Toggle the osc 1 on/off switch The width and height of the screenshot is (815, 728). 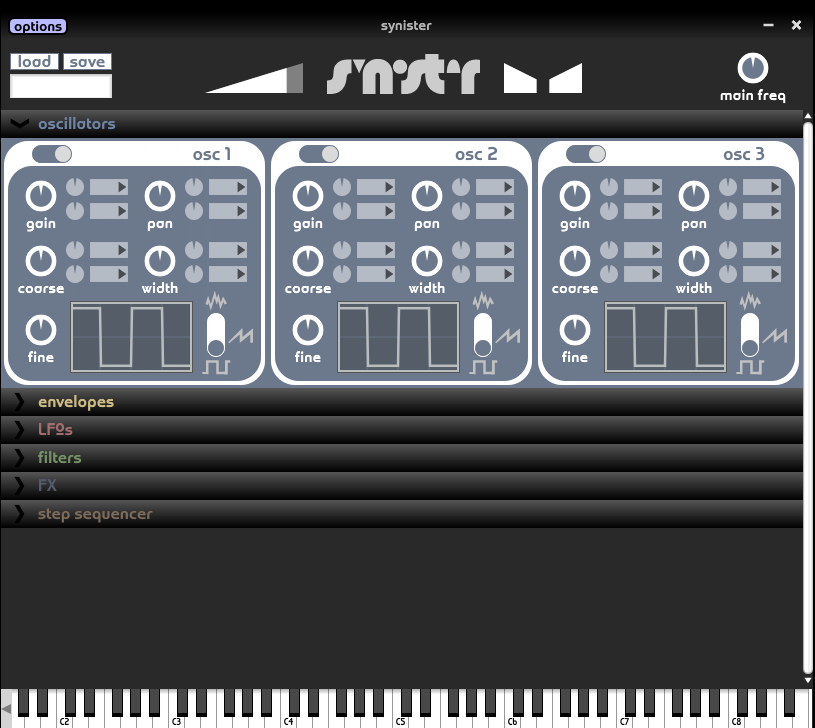(52, 154)
